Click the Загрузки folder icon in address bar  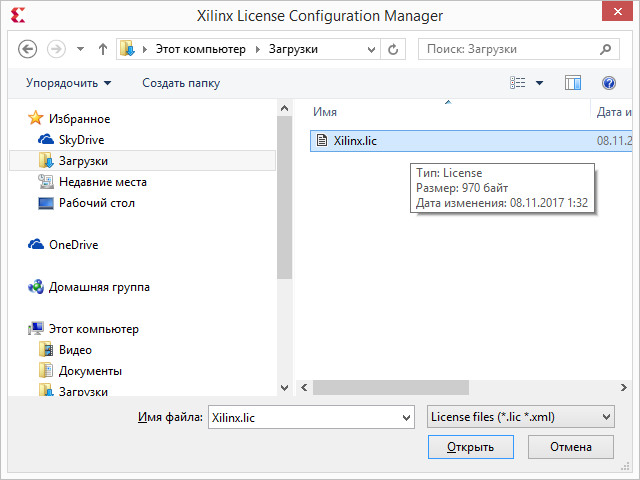pos(127,49)
